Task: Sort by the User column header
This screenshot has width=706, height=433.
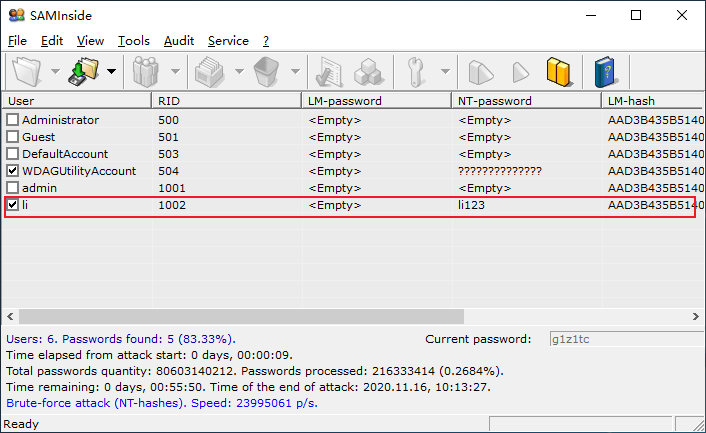Action: coord(77,101)
